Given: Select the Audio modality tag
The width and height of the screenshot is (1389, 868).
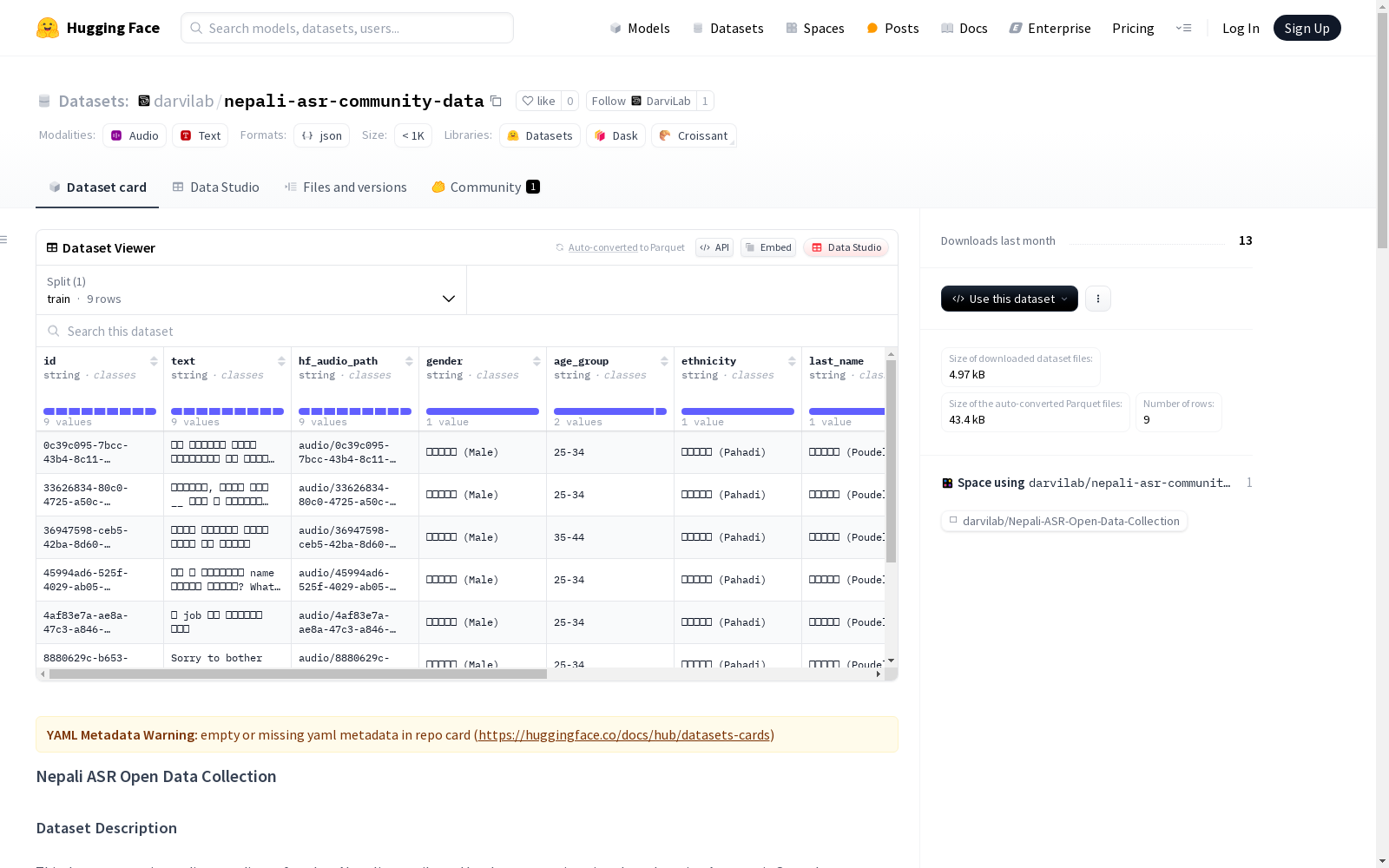Looking at the screenshot, I should (x=135, y=135).
